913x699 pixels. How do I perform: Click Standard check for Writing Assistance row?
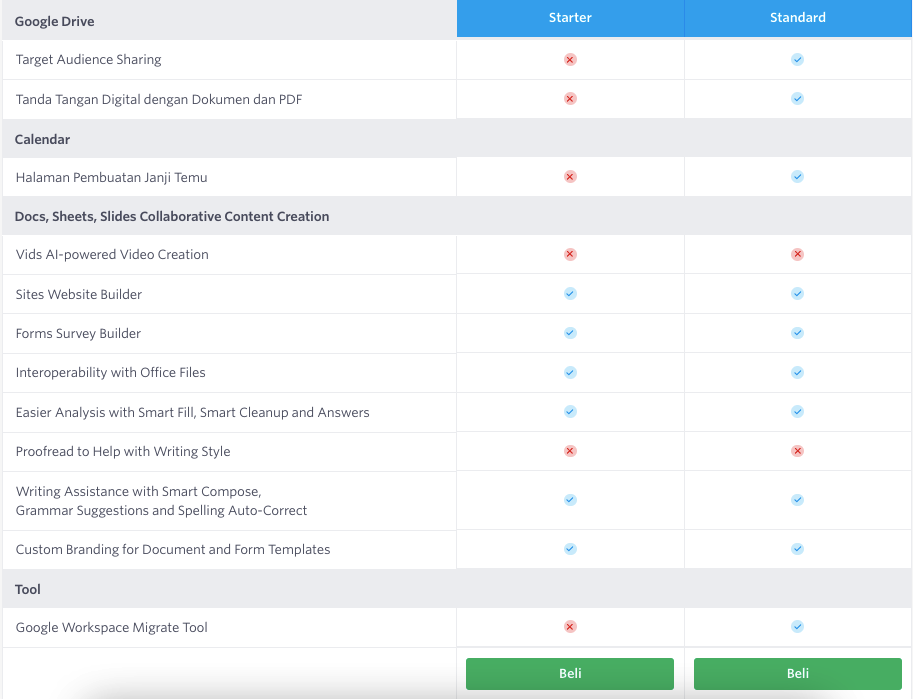[x=797, y=500]
